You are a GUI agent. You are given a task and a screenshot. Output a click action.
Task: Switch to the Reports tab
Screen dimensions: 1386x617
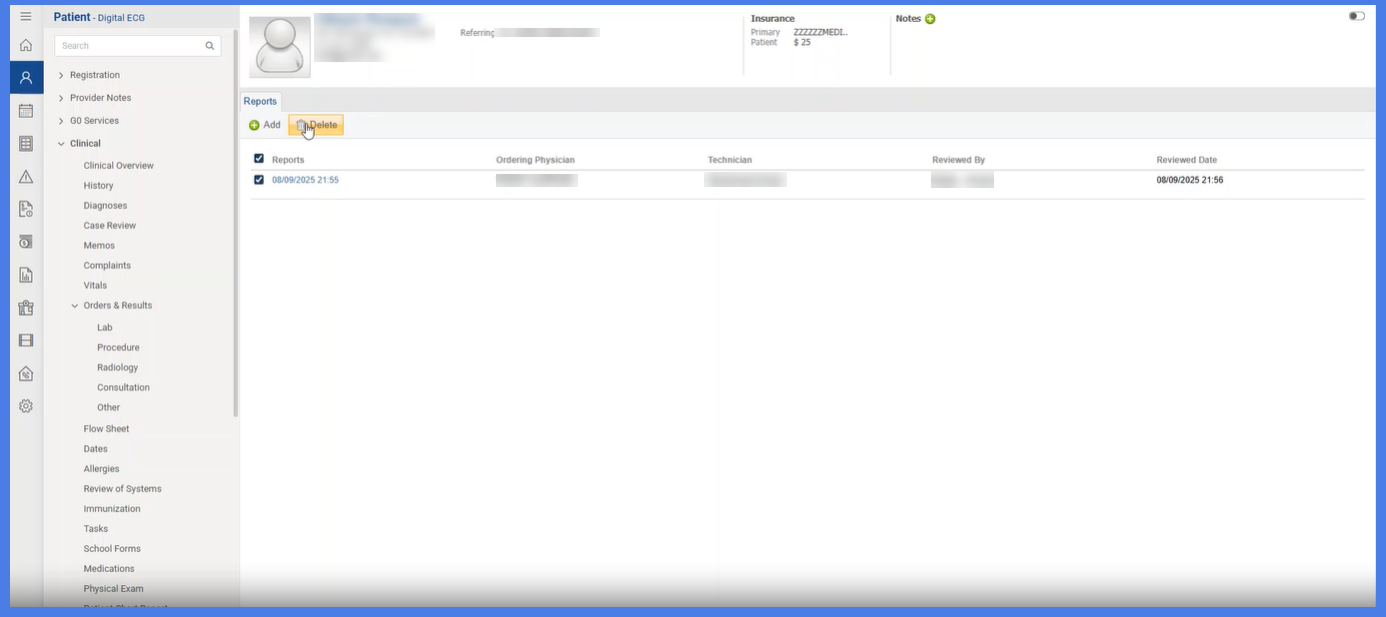[x=260, y=101]
